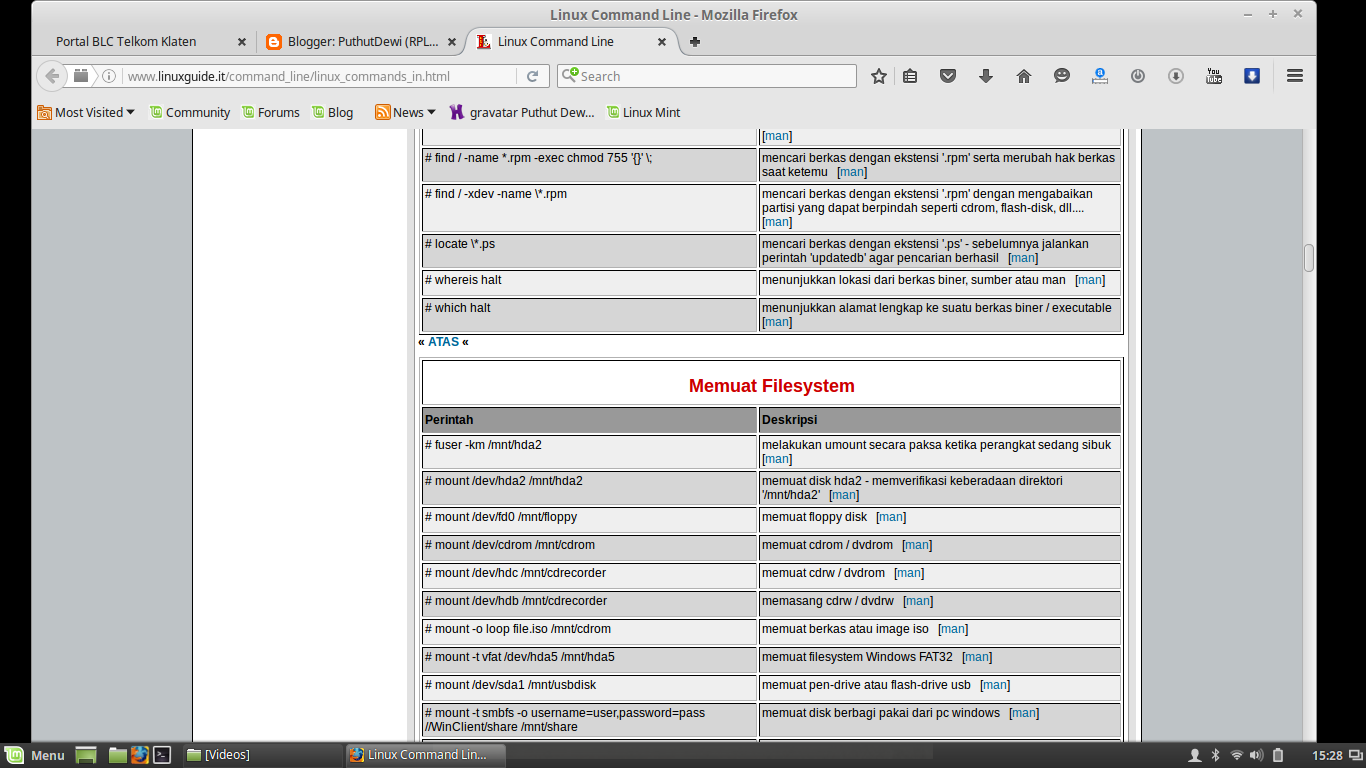1366x768 pixels.
Task: Click the window list icon beside clock
Action: pos(1355,755)
